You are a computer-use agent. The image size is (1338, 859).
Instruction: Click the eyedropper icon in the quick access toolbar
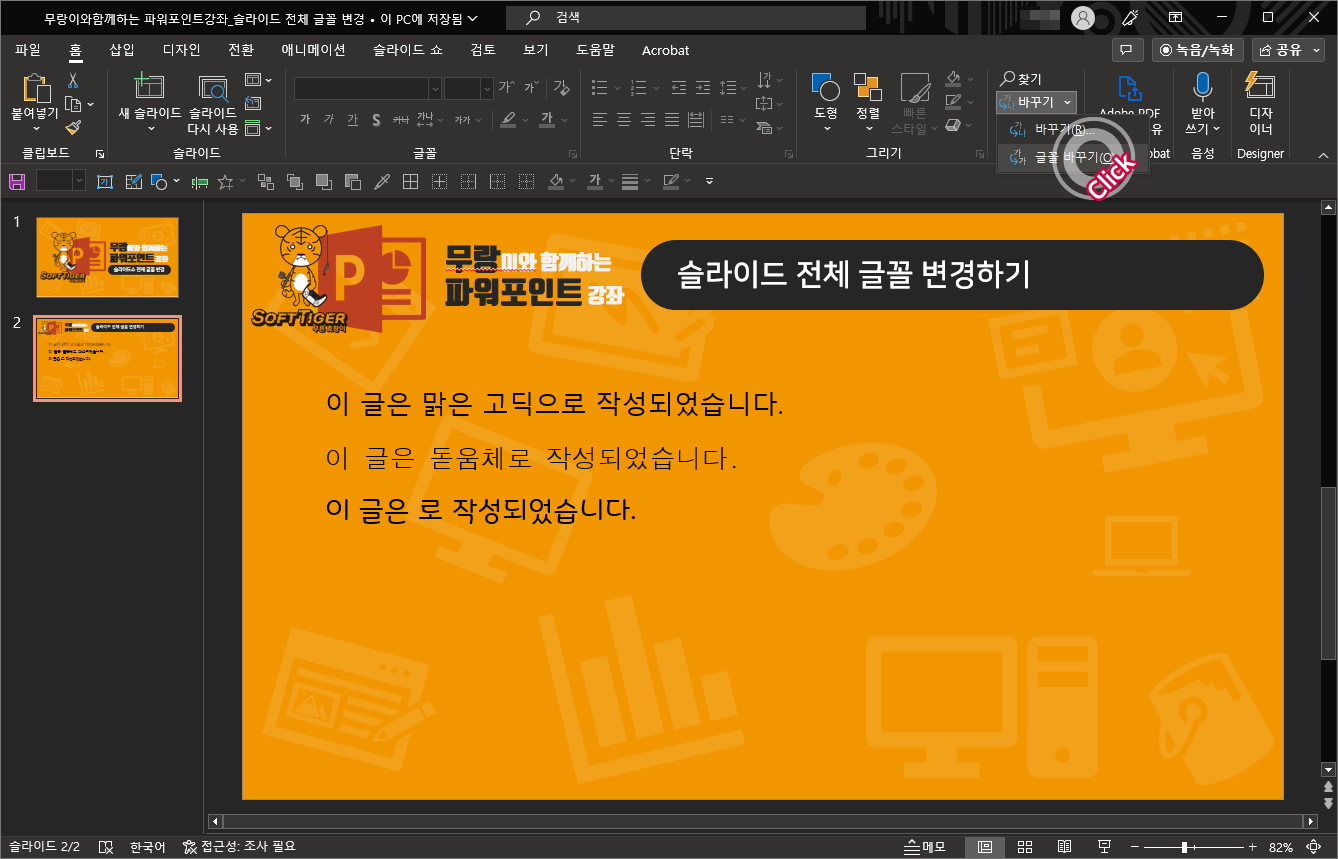pos(383,181)
